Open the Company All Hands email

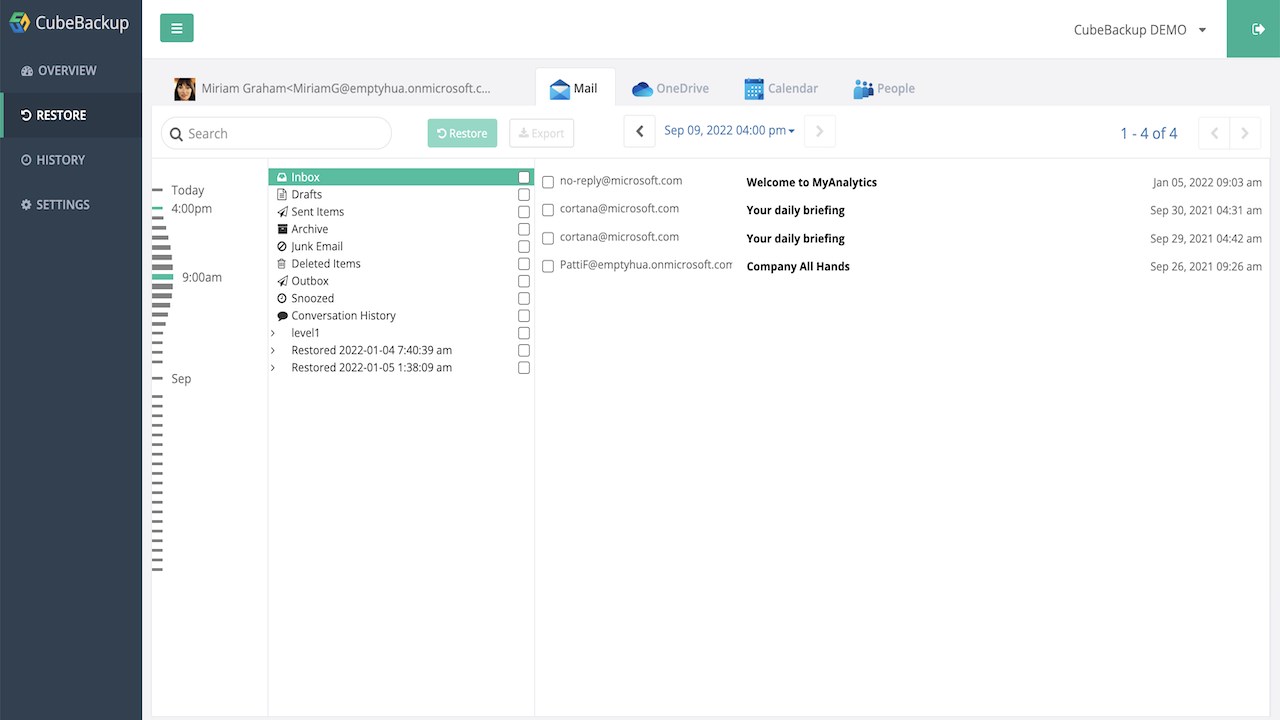point(798,267)
